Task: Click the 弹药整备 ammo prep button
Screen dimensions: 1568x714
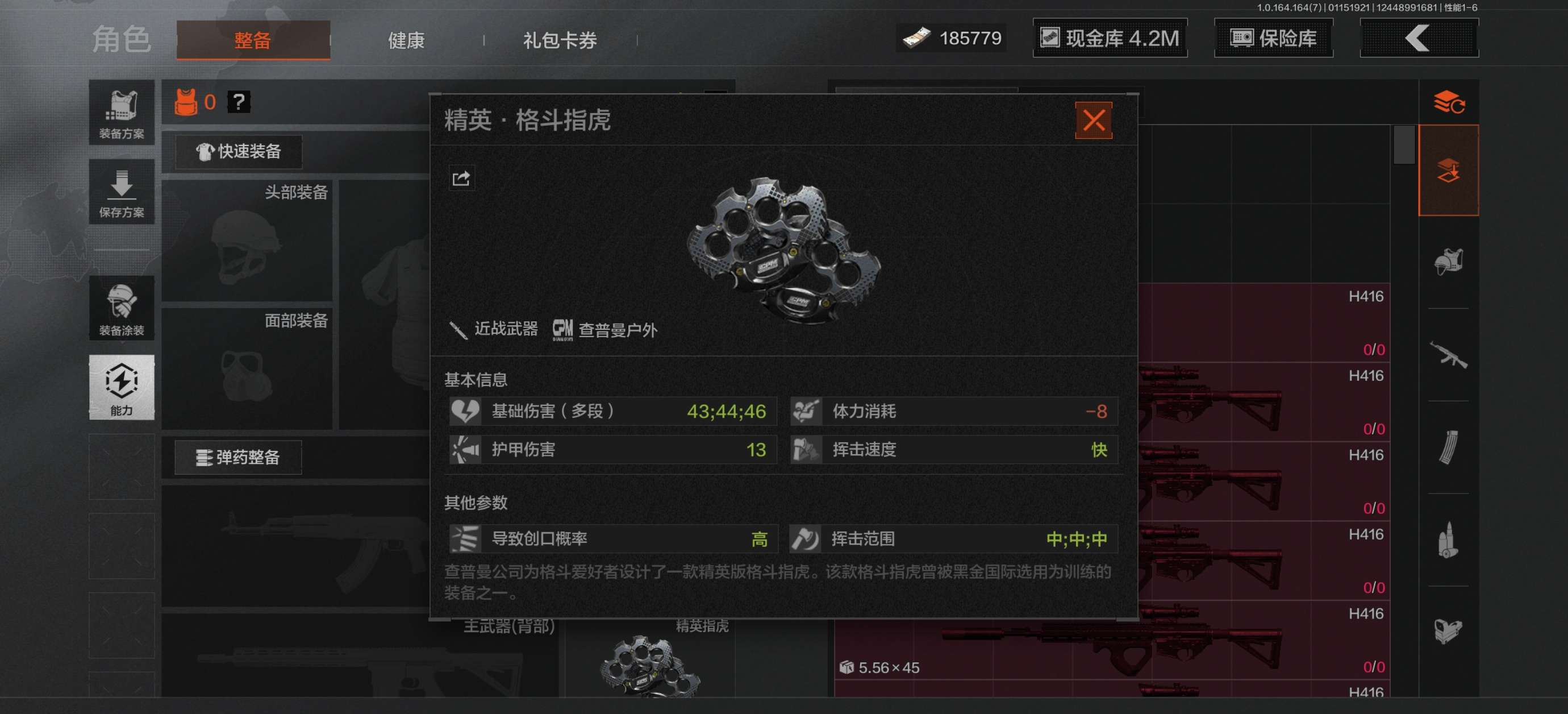Action: (238, 458)
